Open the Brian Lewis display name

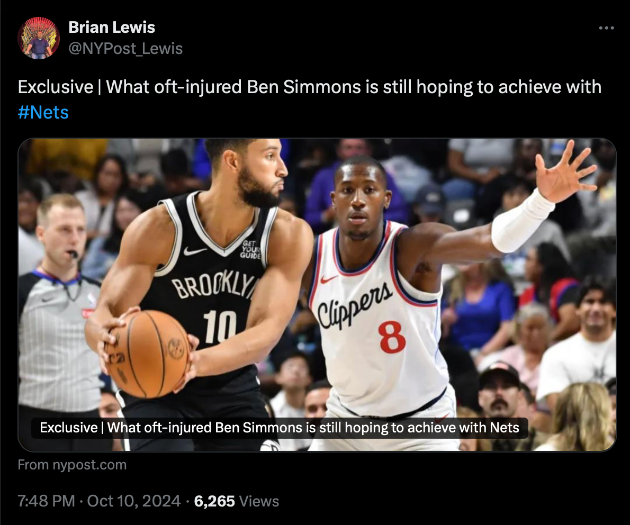point(112,27)
